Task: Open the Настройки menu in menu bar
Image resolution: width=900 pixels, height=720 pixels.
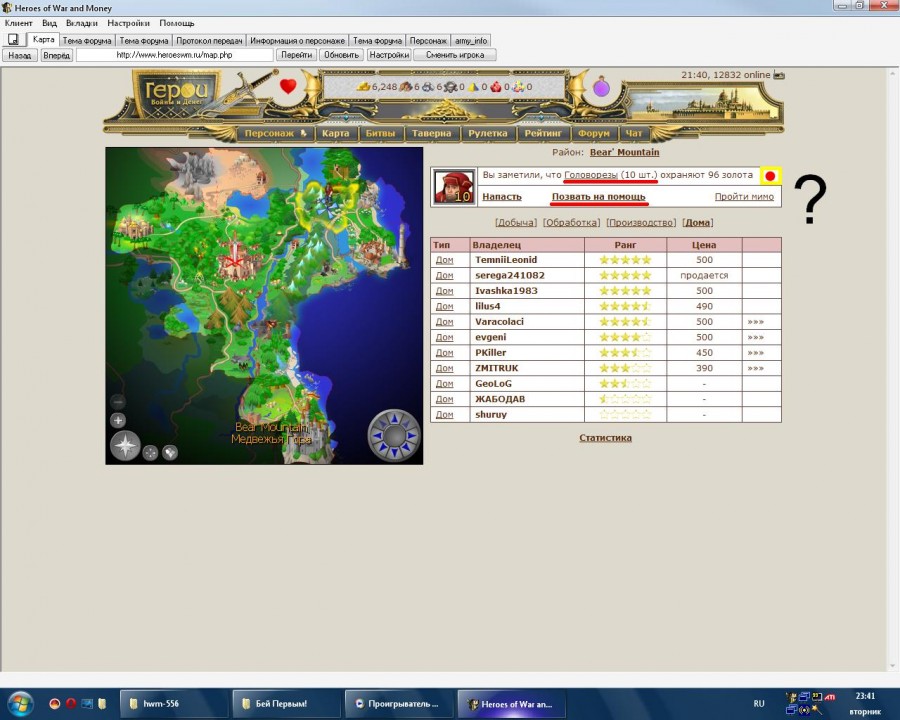Action: click(x=129, y=23)
